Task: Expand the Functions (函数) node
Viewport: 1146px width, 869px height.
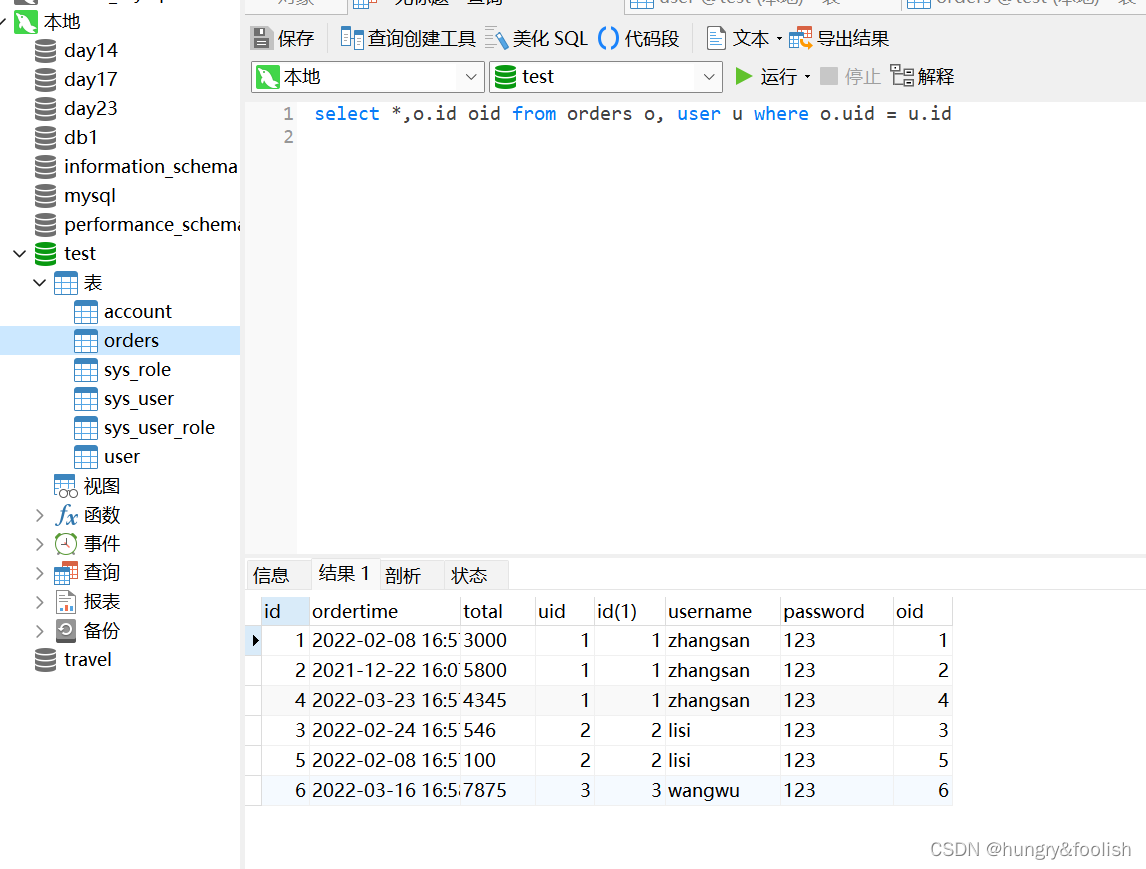Action: point(39,515)
